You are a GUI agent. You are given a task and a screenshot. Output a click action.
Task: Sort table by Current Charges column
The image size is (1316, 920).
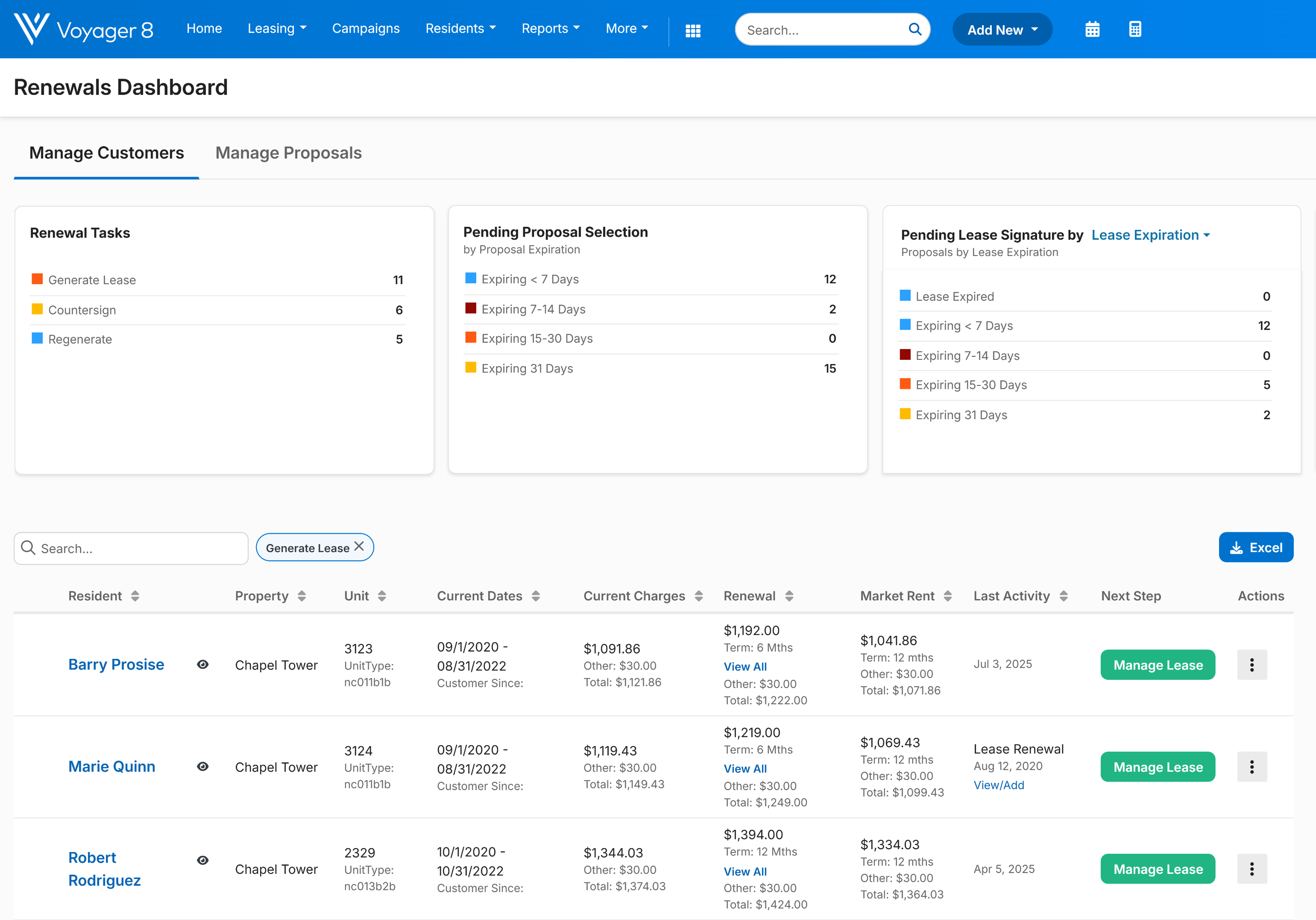click(x=699, y=596)
